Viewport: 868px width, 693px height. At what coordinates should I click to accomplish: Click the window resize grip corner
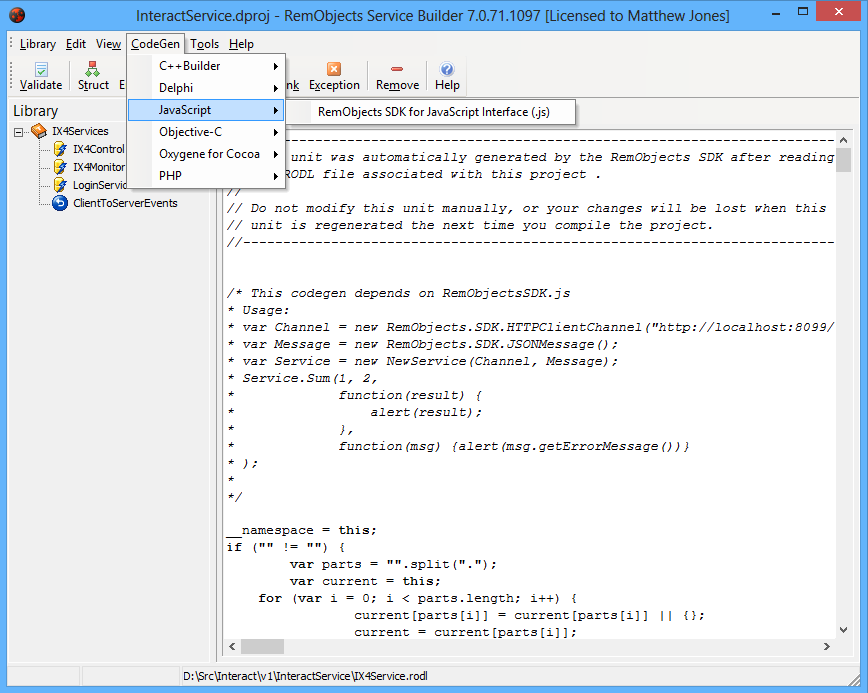(x=853, y=679)
